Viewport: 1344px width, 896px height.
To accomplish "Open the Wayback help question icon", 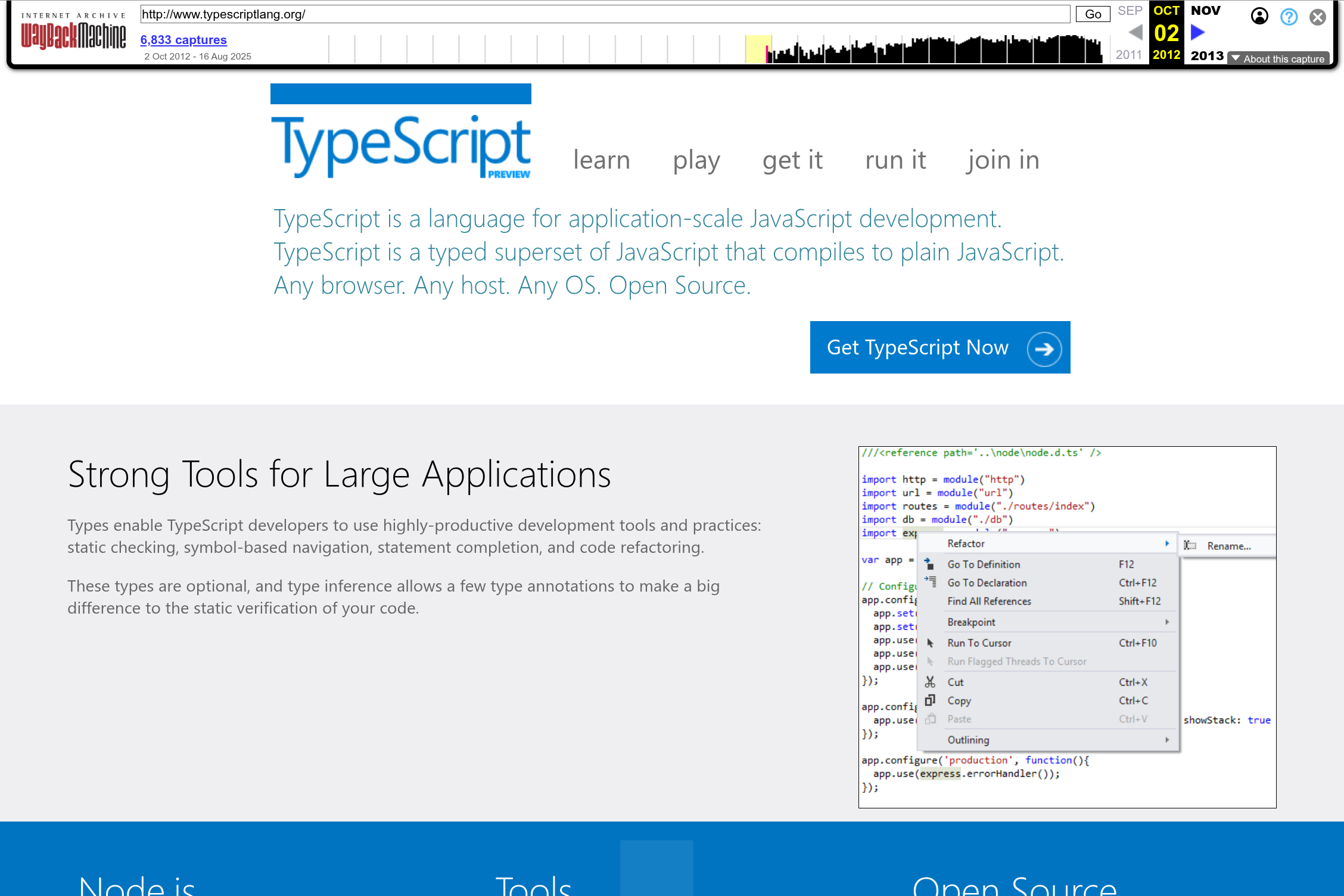I will click(1289, 17).
